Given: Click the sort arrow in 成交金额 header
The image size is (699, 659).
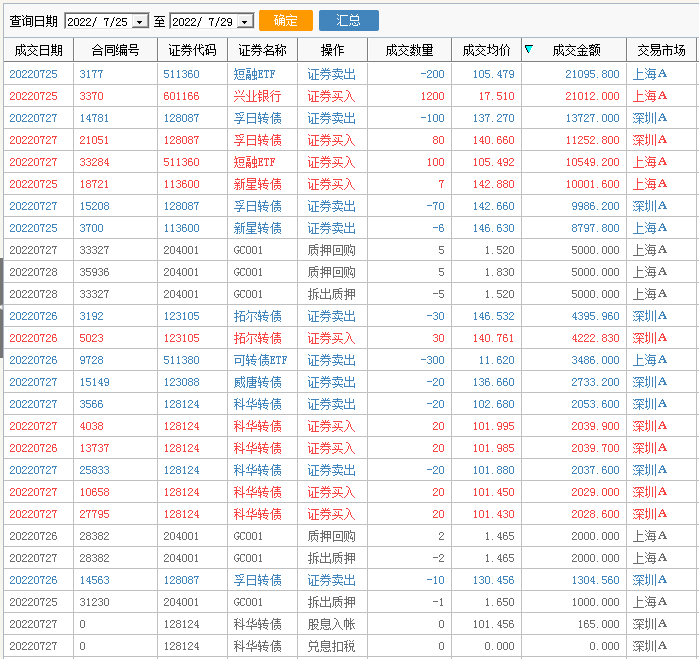Looking at the screenshot, I should (x=529, y=49).
